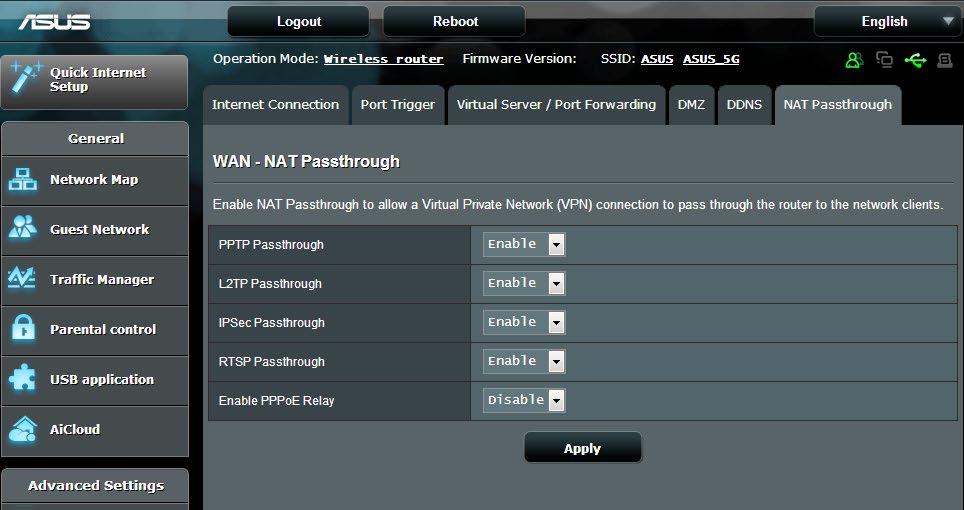Viewport: 964px width, 510px height.
Task: Open Virtual Server / Port Forwarding tab
Action: 556,105
